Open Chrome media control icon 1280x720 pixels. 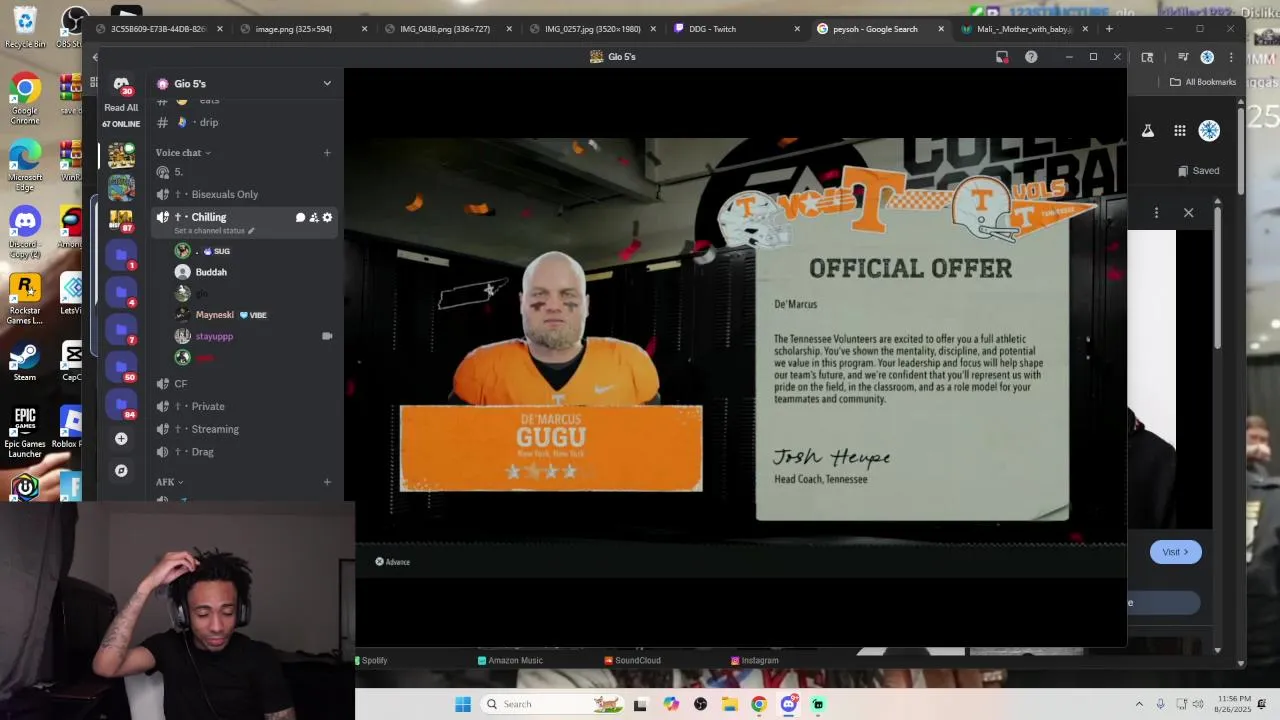1183,57
